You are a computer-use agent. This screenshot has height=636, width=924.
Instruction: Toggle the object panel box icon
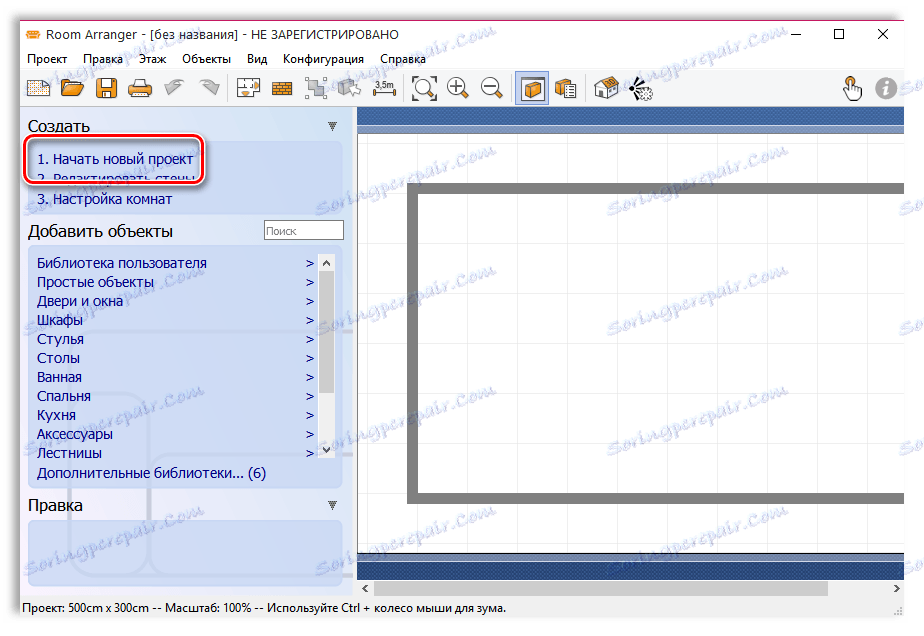532,88
